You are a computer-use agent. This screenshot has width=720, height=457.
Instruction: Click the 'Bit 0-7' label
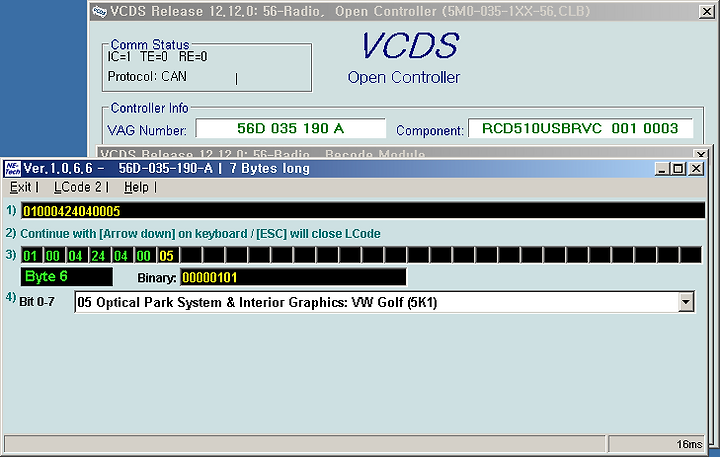pos(37,302)
